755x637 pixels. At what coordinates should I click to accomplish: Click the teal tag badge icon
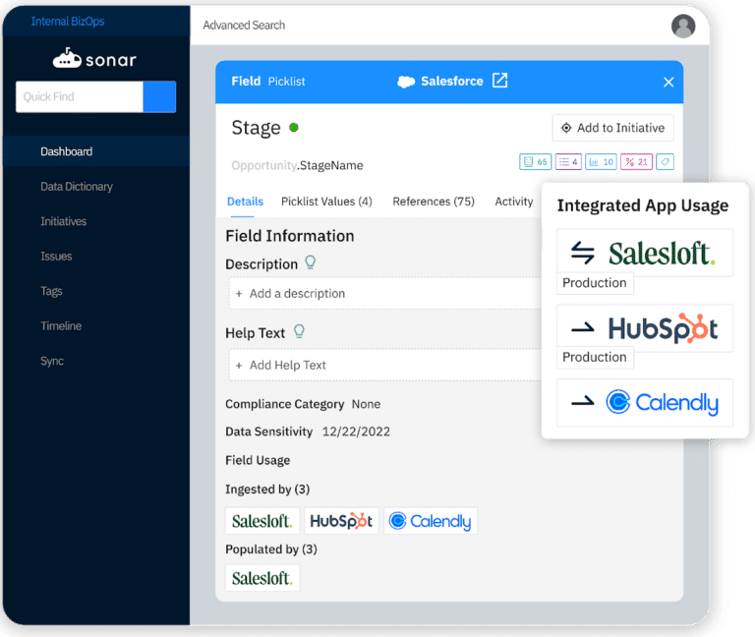(x=665, y=162)
